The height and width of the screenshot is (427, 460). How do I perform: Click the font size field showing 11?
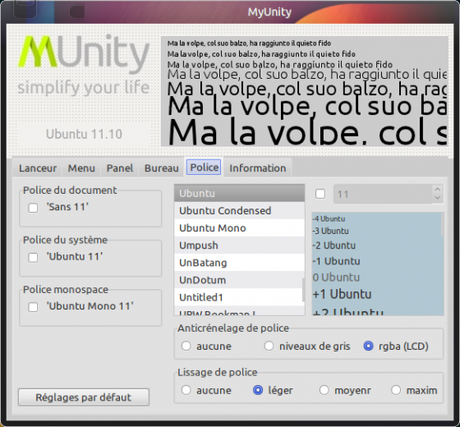click(383, 194)
